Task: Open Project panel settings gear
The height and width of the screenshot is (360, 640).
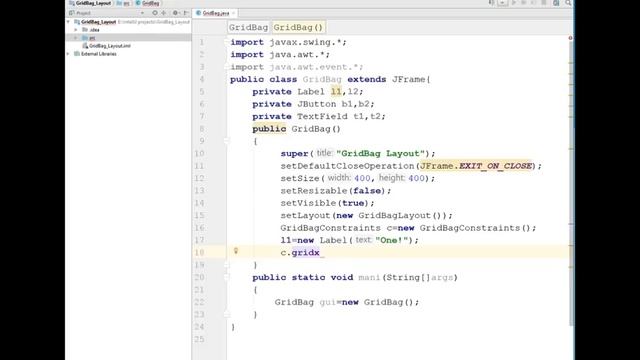Action: coord(176,13)
